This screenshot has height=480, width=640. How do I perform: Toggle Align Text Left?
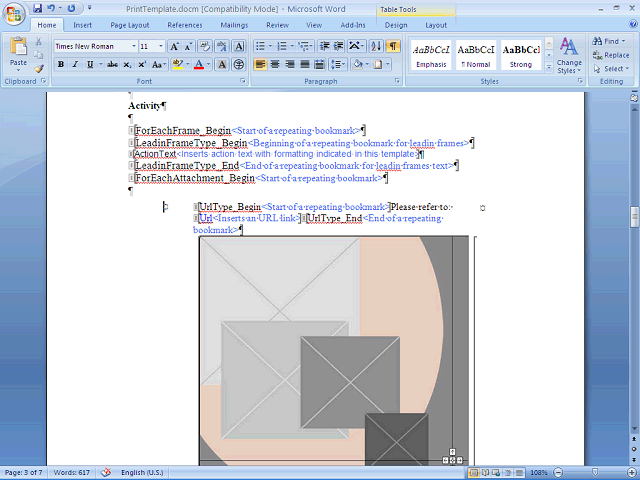(x=260, y=64)
